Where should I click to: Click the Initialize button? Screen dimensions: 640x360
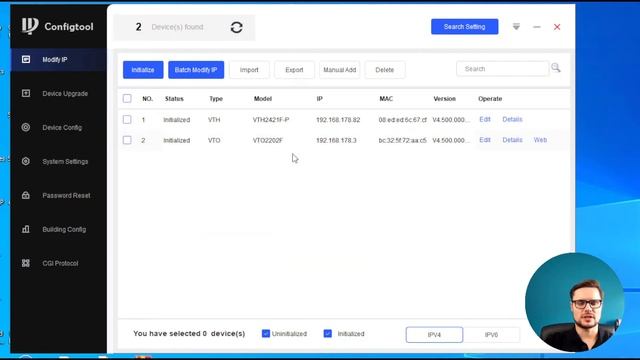point(143,70)
